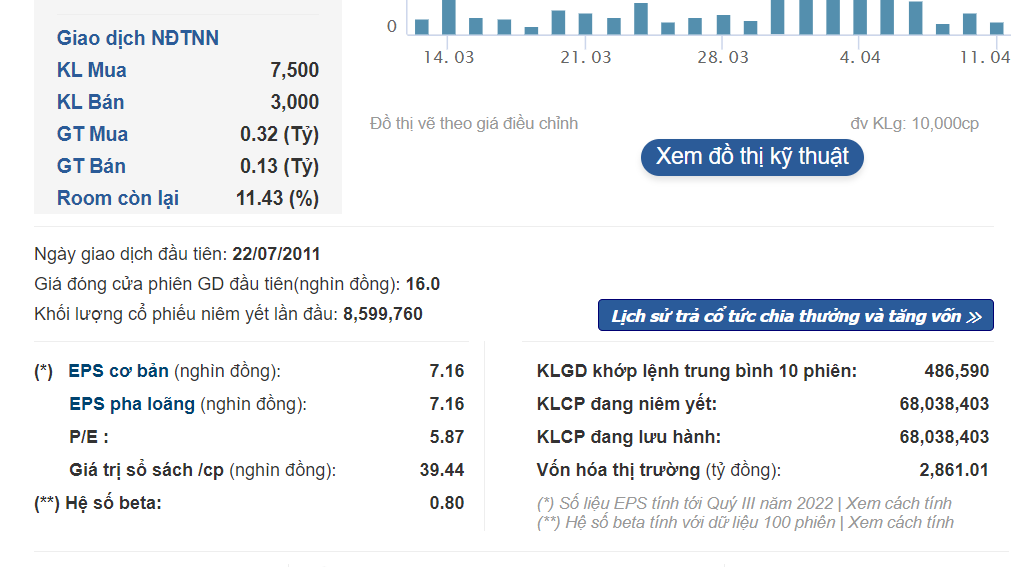
Task: Click the 'Hệ số beta' label
Action: [x=113, y=503]
